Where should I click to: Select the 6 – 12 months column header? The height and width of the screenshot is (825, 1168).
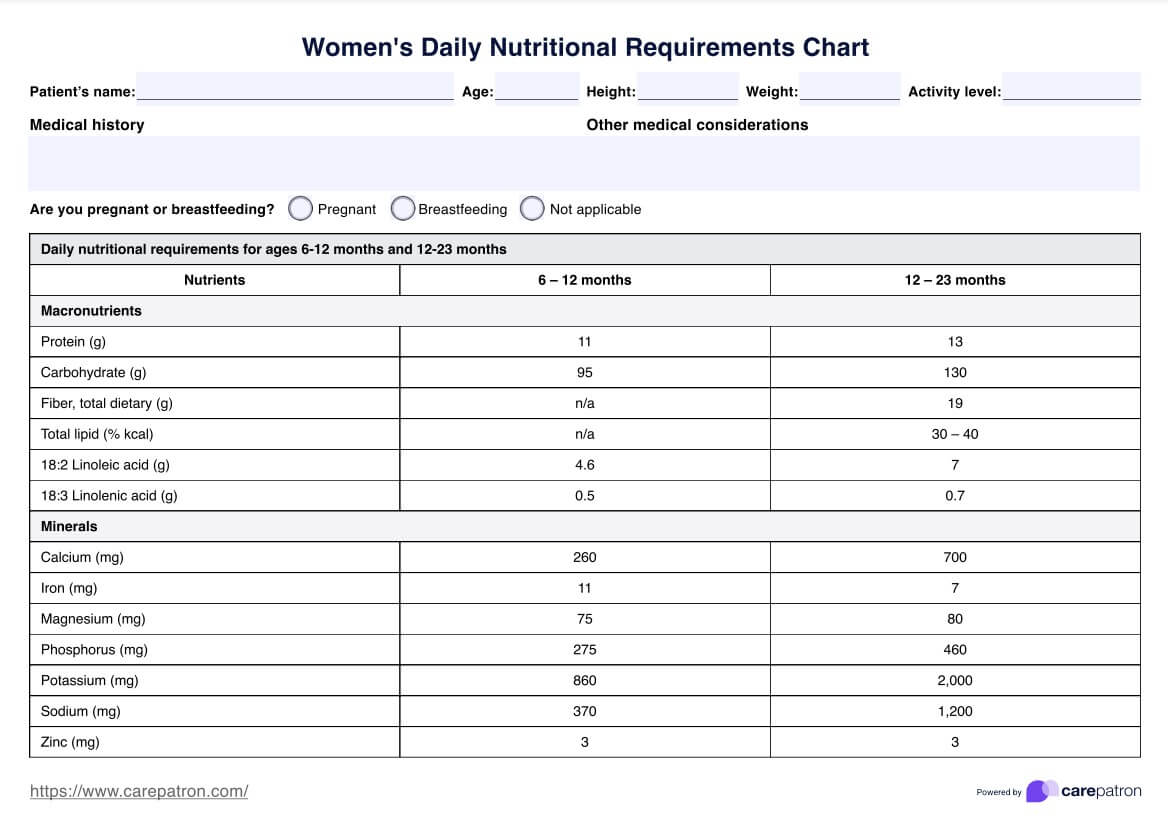pyautogui.click(x=584, y=280)
